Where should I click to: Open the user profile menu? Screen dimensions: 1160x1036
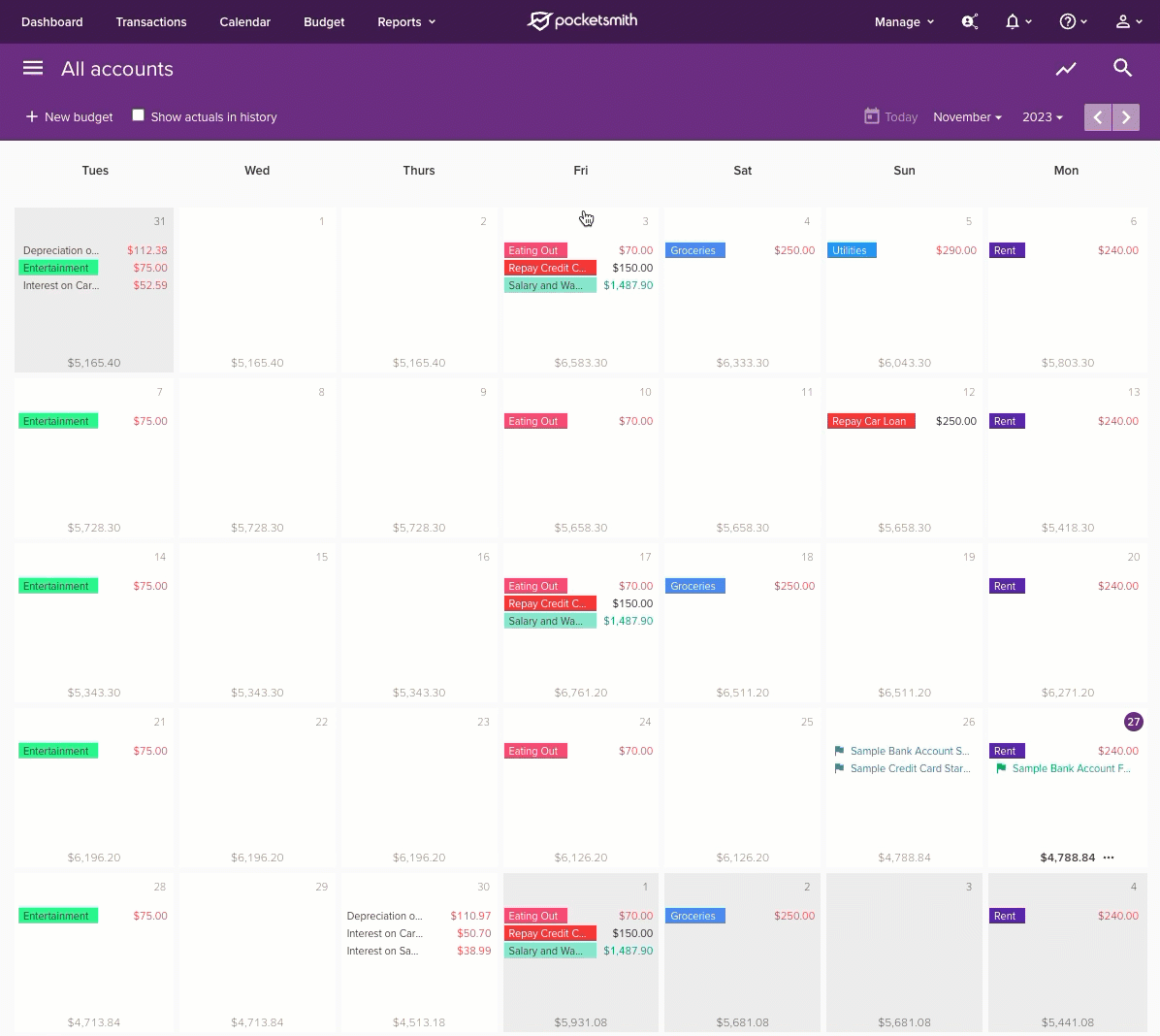1128,21
